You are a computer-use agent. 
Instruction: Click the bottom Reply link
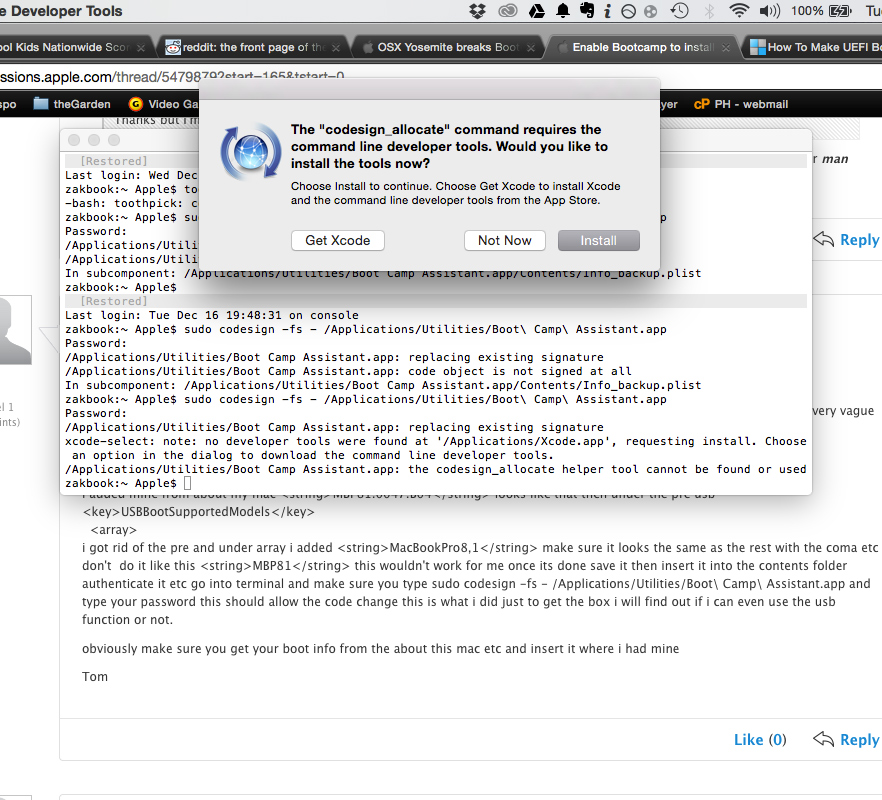pos(859,739)
